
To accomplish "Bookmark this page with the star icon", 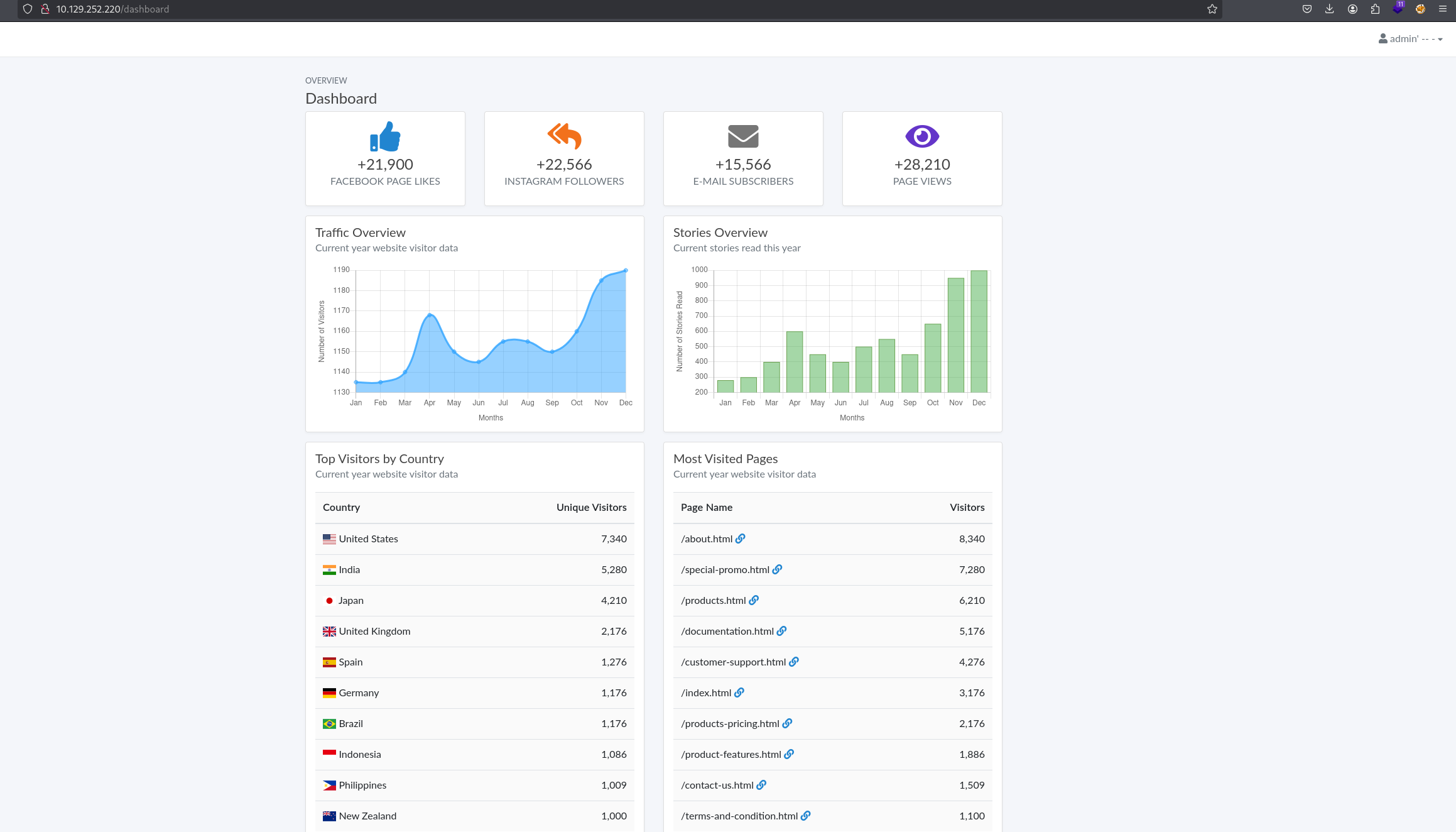I will tap(1212, 9).
